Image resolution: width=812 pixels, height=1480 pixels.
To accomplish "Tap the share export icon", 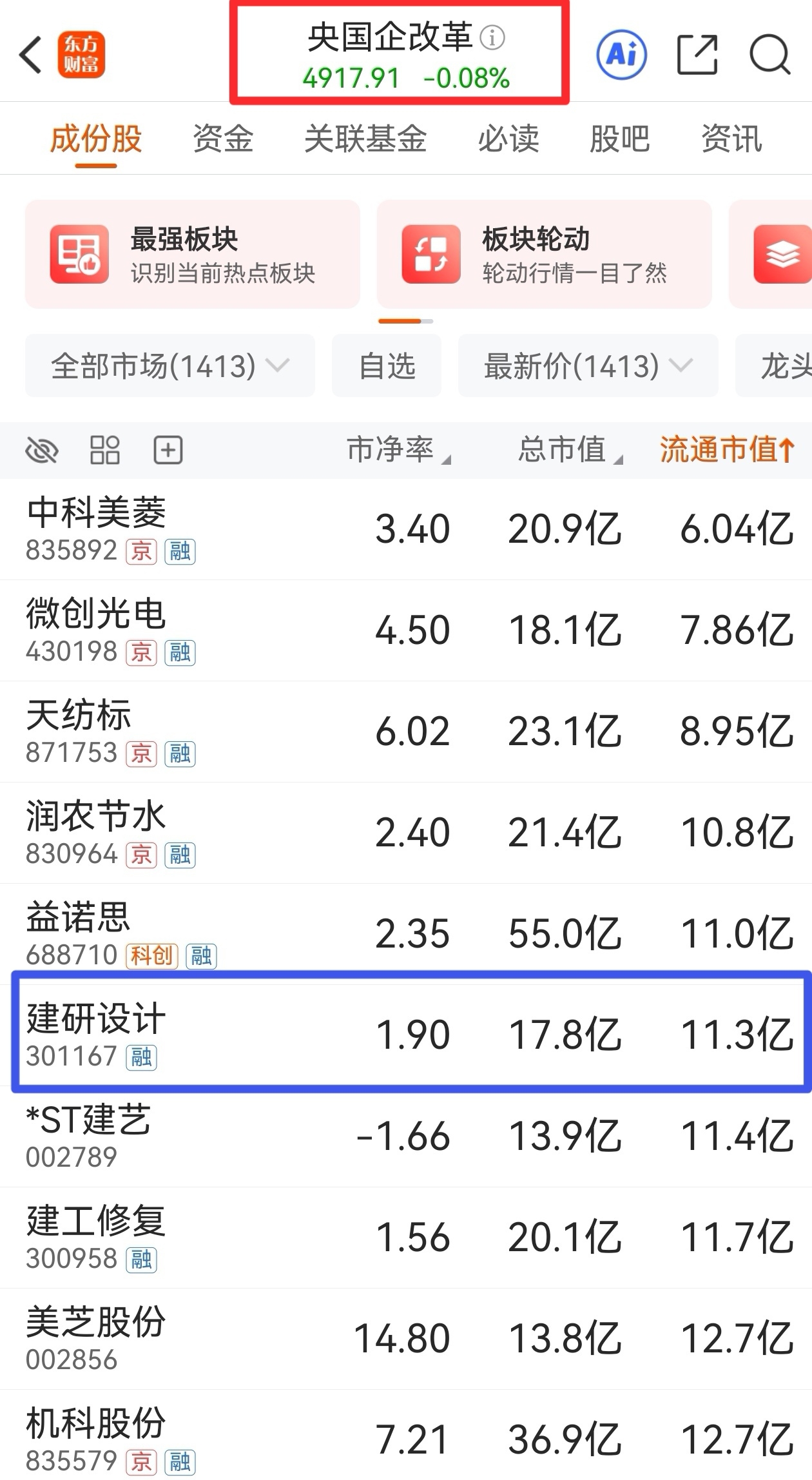I will pos(697,55).
